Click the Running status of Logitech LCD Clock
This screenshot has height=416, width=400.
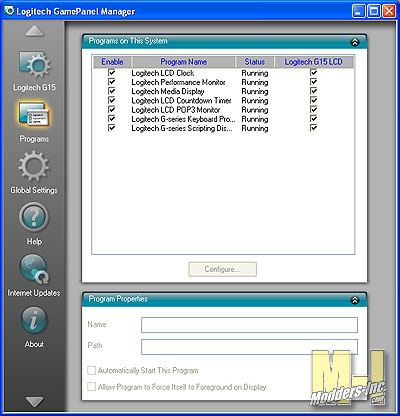255,73
